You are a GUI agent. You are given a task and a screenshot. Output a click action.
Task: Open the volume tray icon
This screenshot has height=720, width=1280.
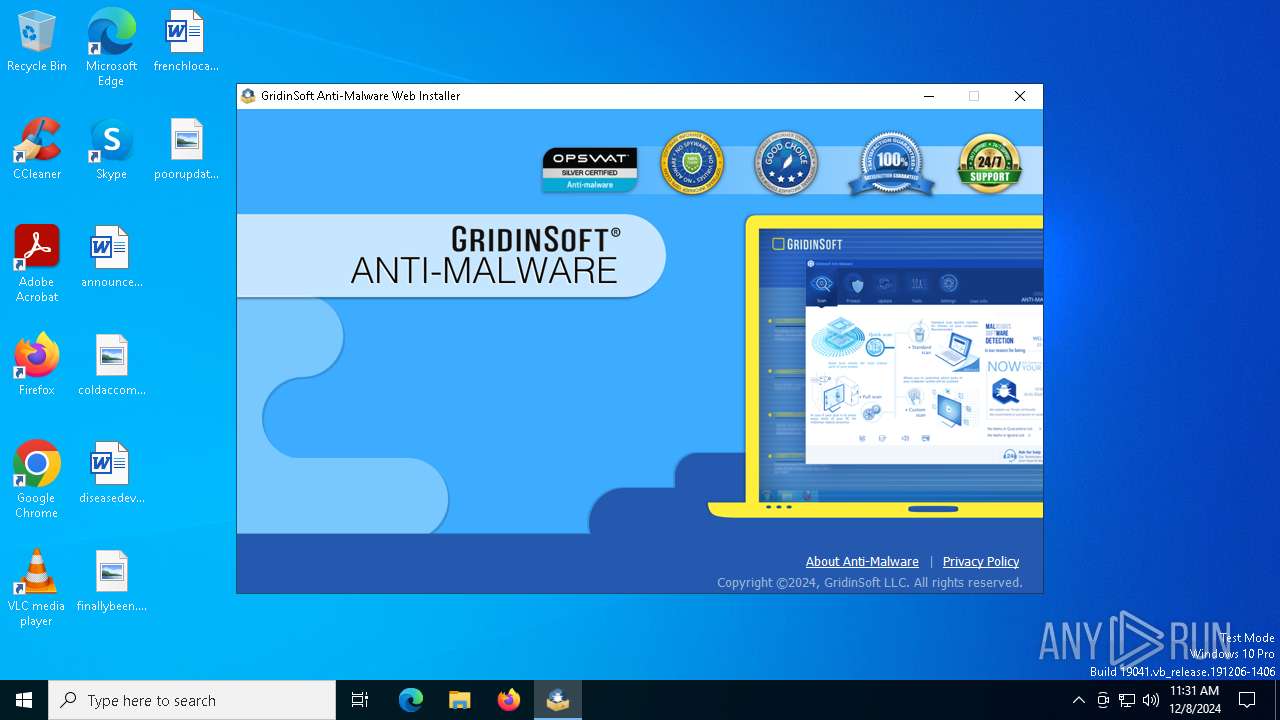1151,700
